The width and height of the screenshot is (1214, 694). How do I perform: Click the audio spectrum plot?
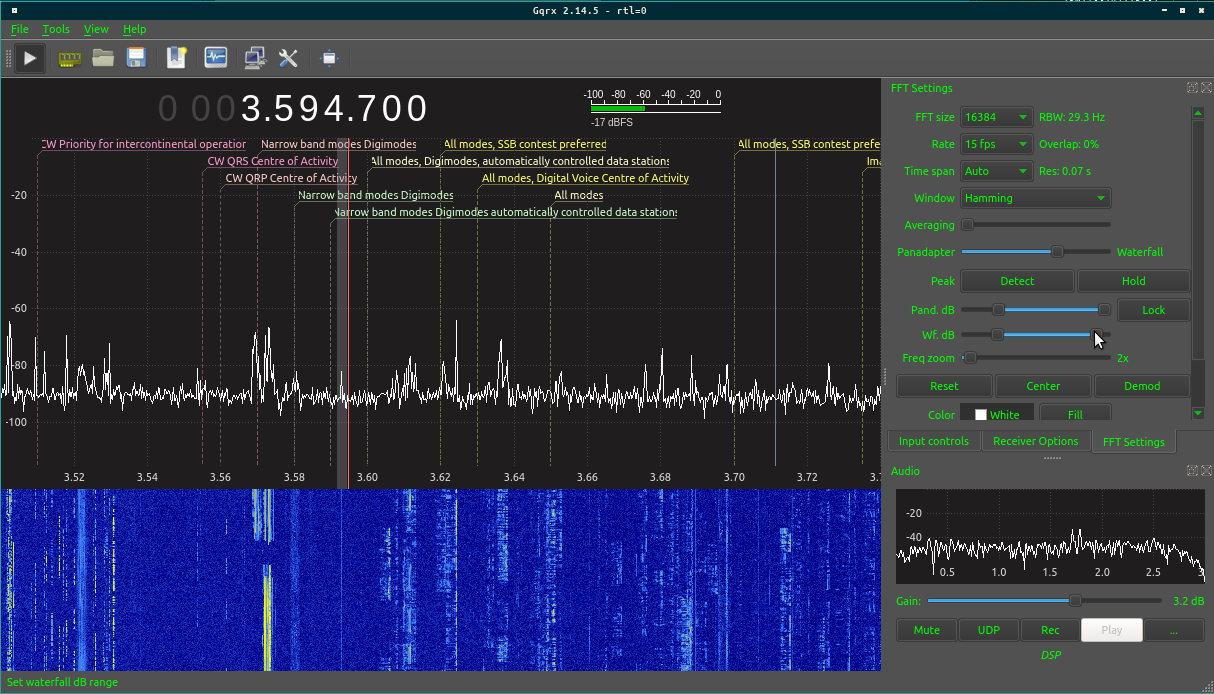pos(1050,536)
